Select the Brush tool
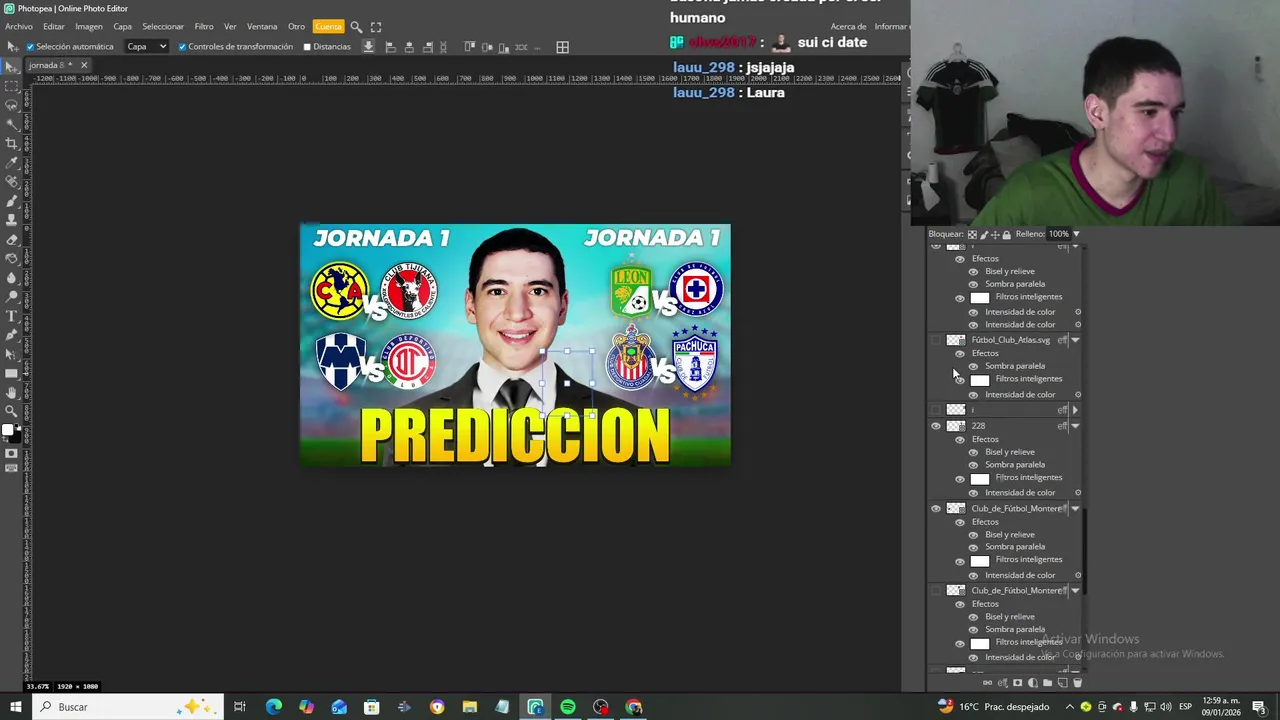 [12, 201]
